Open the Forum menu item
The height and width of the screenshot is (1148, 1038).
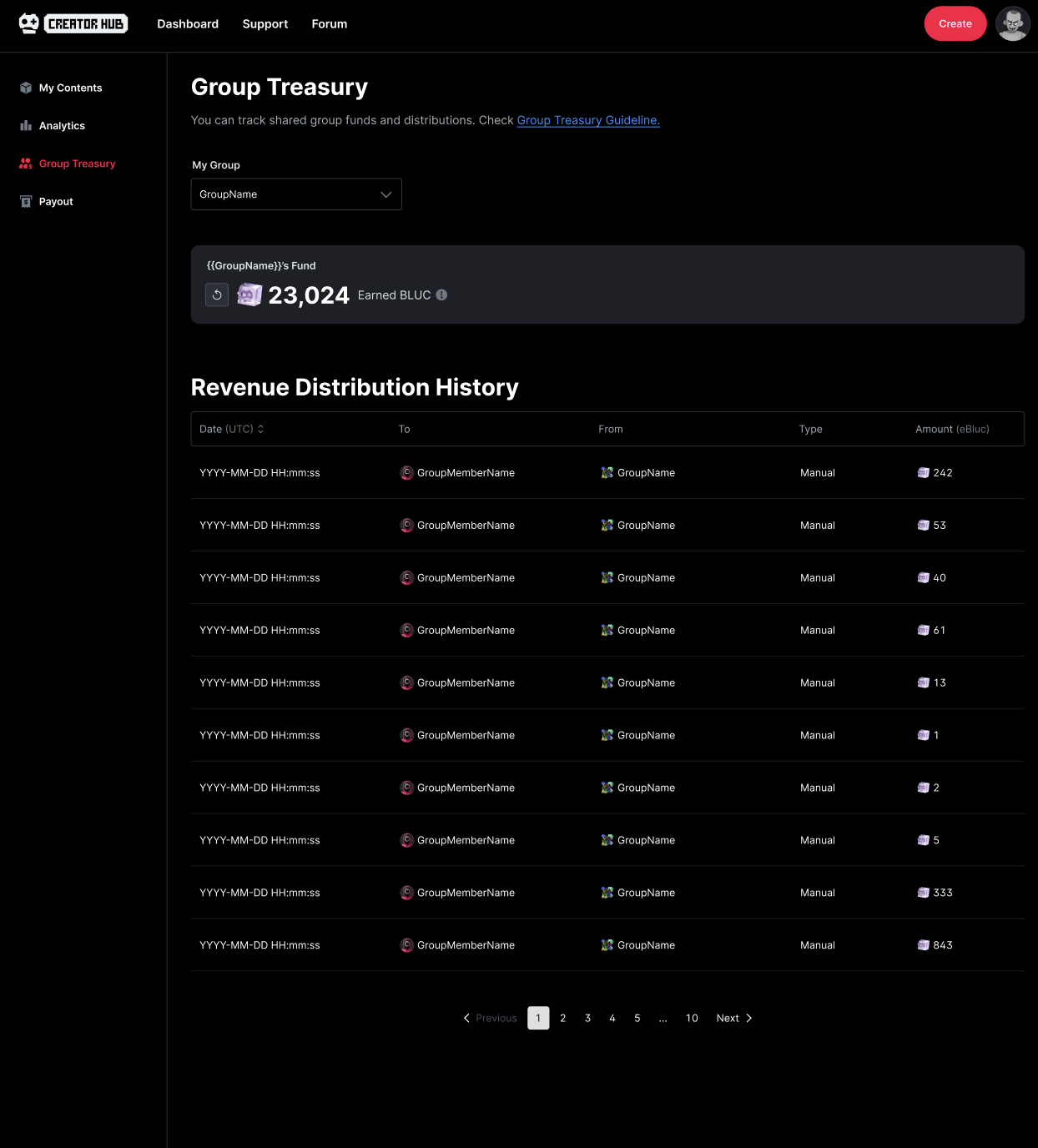(x=330, y=24)
